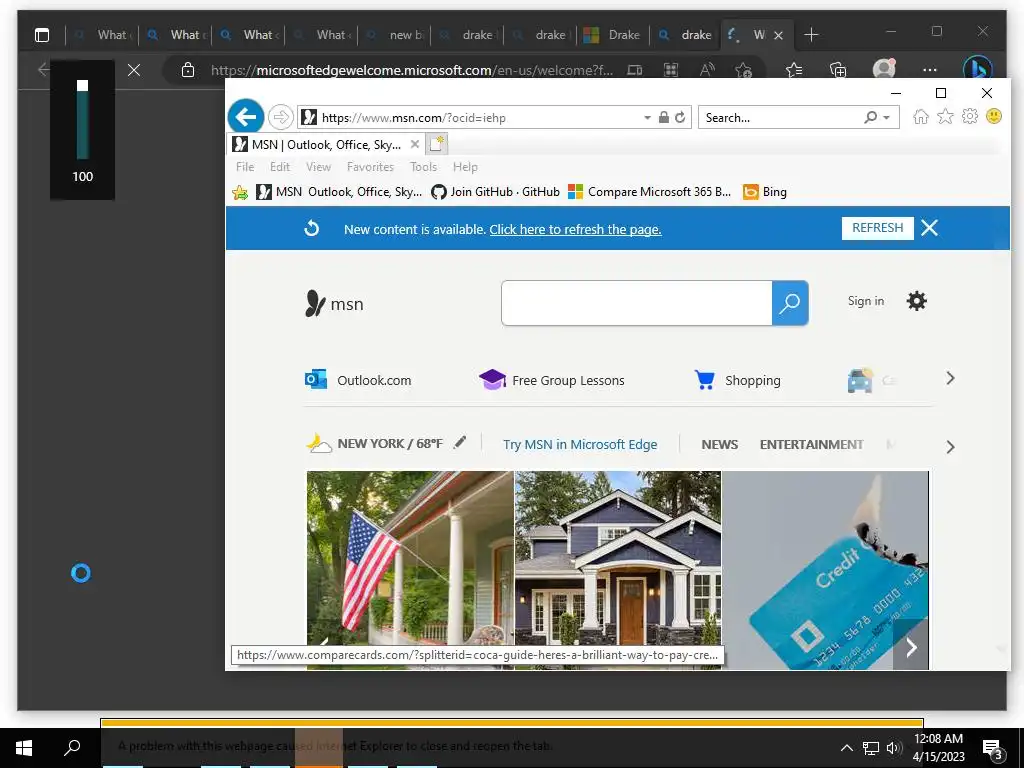Open the Help menu
The width and height of the screenshot is (1024, 768).
click(x=465, y=167)
